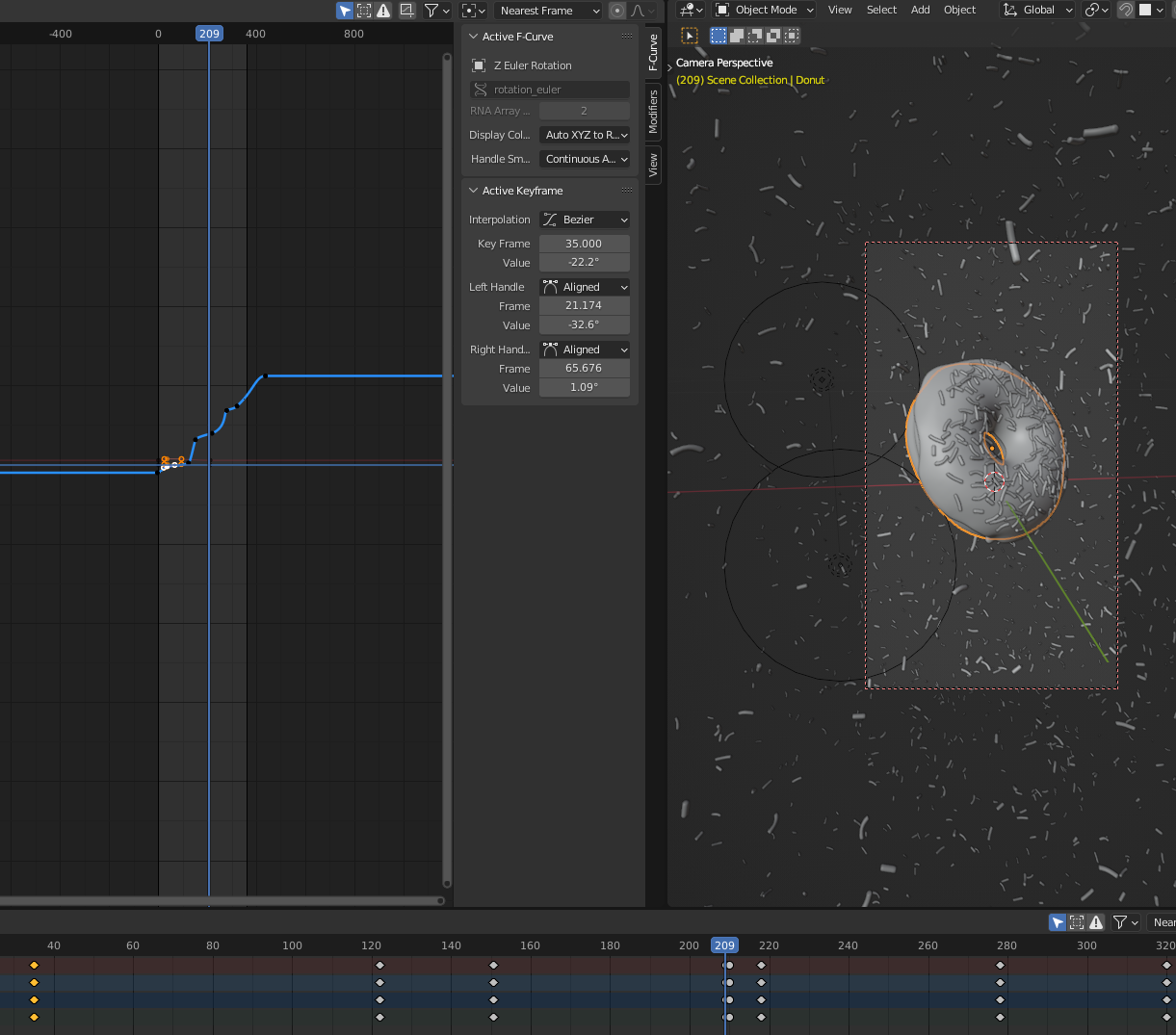Open the Global transform orientation dropdown
Viewport: 1176px width, 1035px height.
click(1038, 10)
